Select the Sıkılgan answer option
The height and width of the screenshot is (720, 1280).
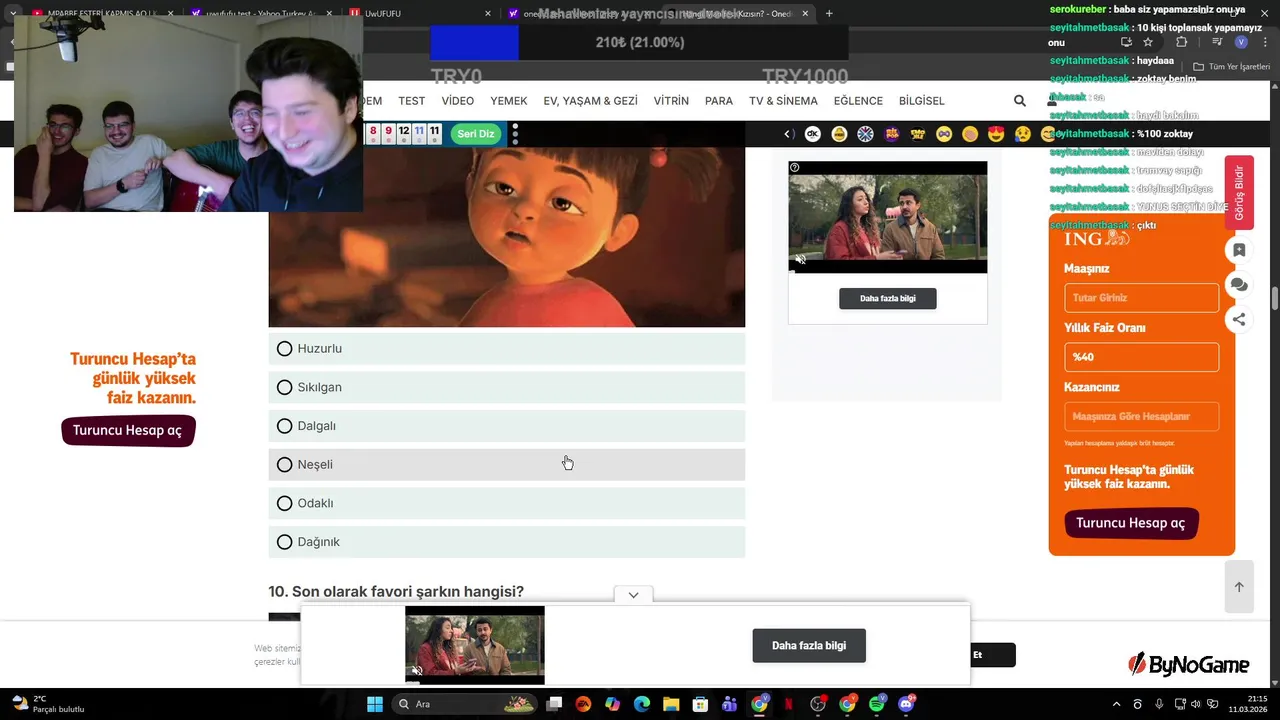[507, 387]
